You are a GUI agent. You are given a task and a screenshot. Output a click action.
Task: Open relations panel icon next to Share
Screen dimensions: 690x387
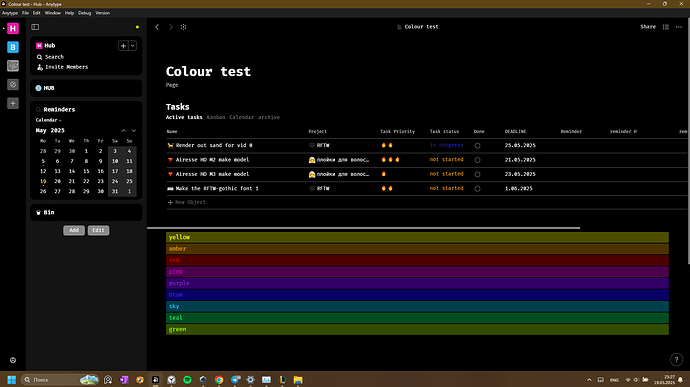[x=666, y=27]
